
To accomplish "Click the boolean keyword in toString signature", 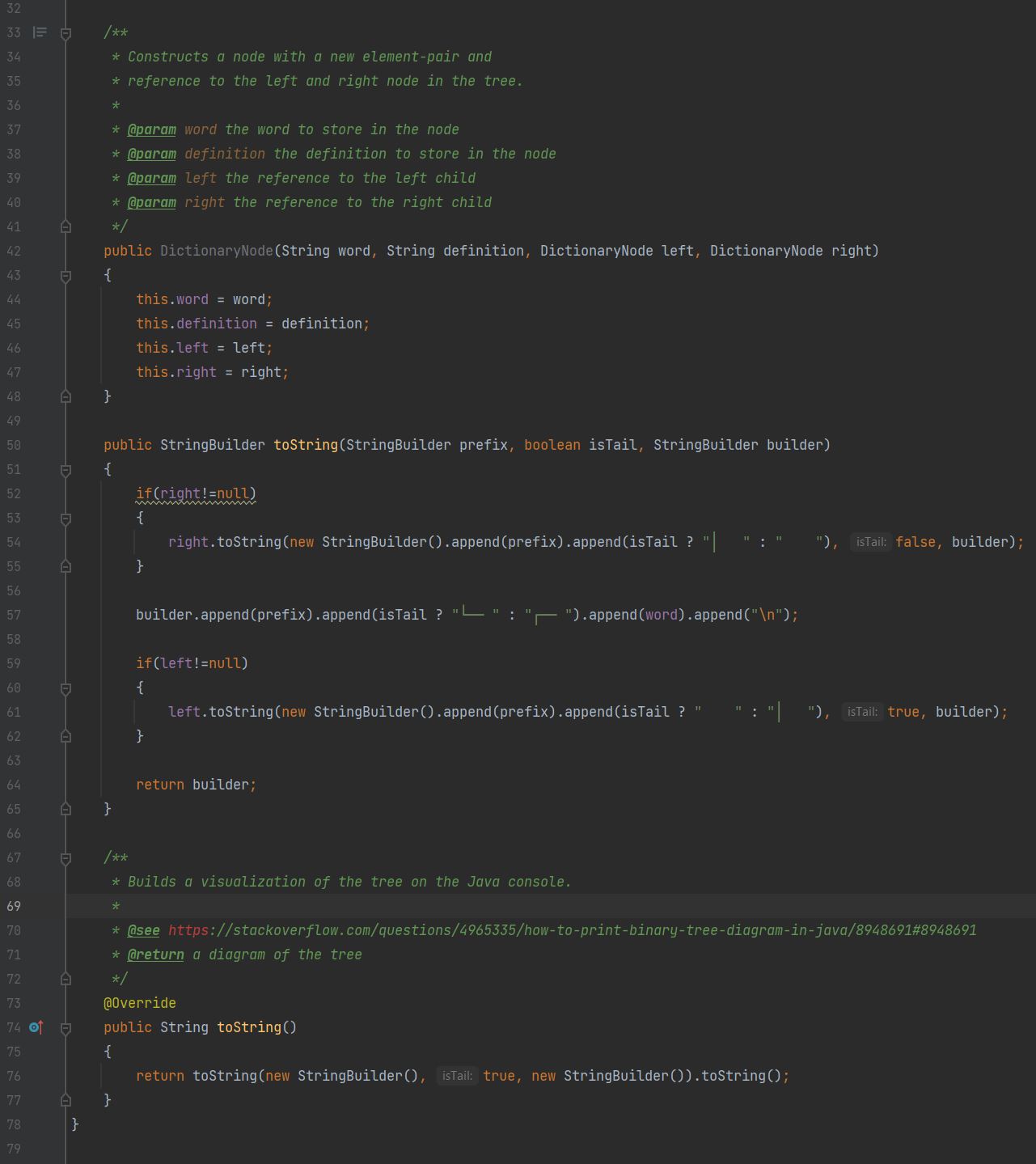I will pos(552,445).
